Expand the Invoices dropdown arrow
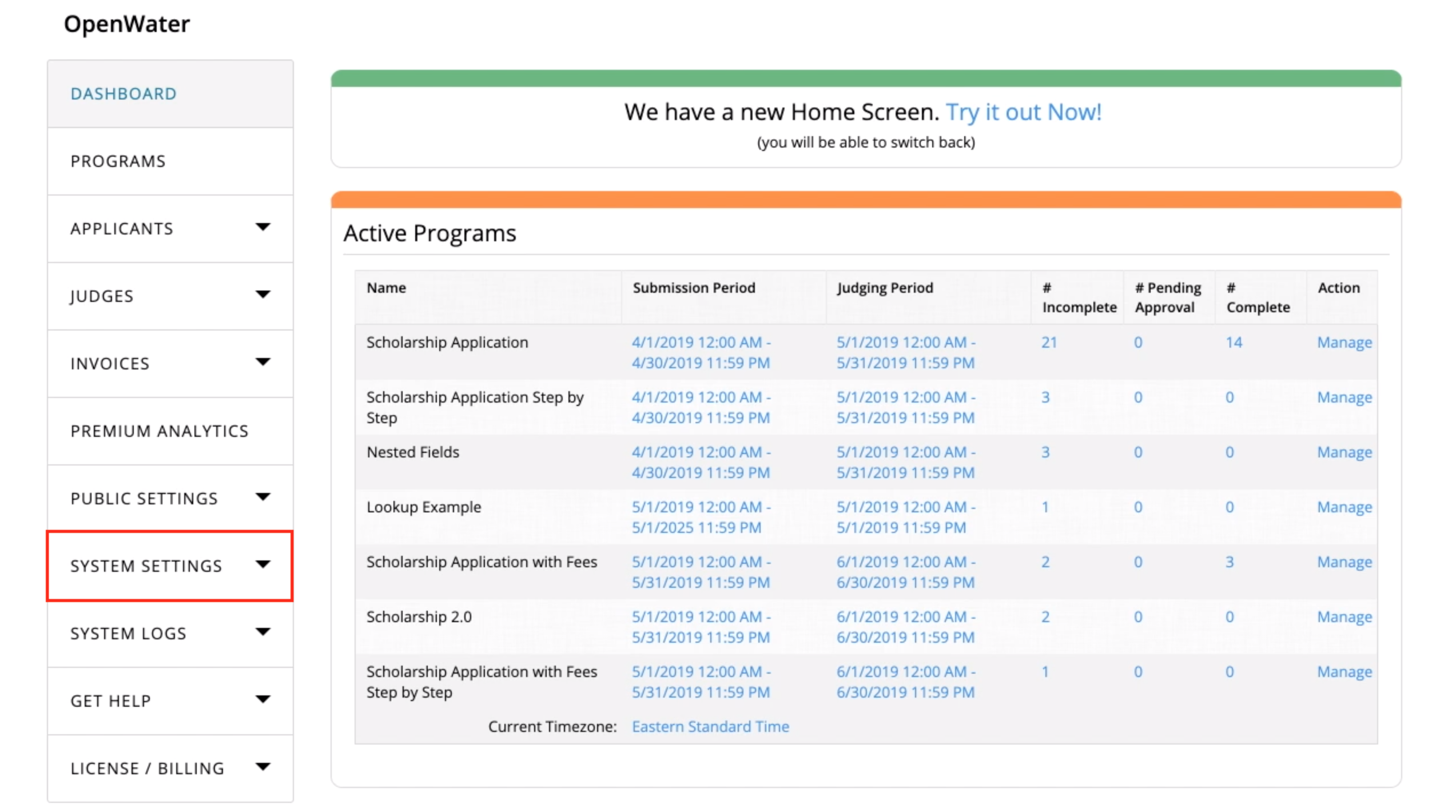The height and width of the screenshot is (812, 1456). [263, 362]
